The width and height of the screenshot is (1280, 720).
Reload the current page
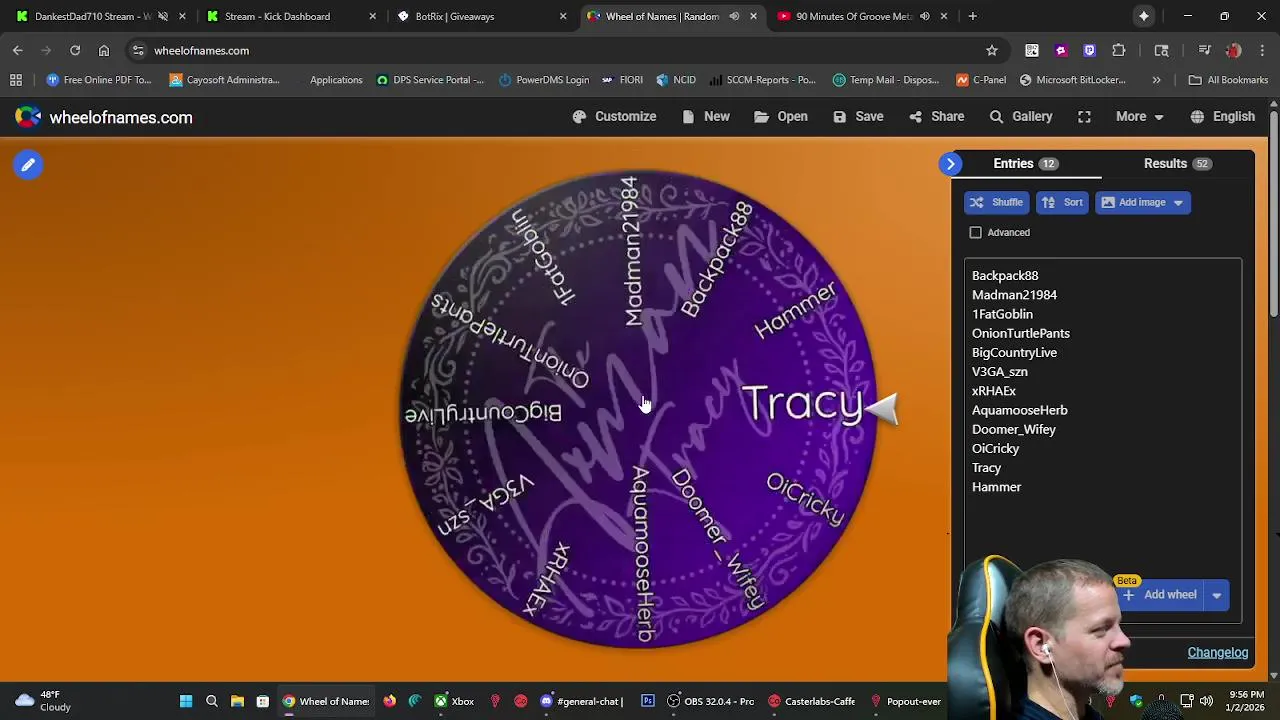[75, 51]
